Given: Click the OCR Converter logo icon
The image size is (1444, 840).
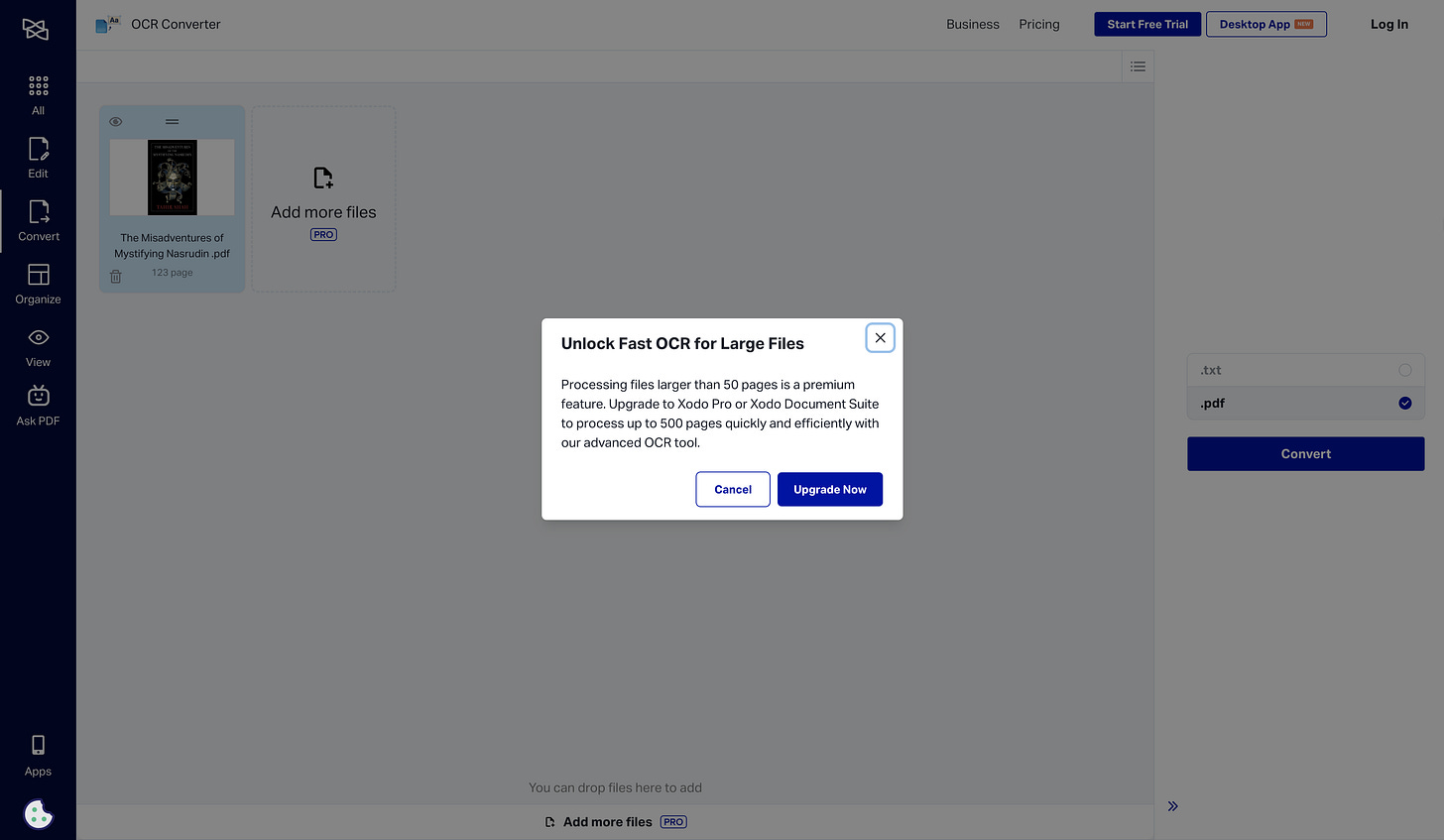Looking at the screenshot, I should point(107,25).
